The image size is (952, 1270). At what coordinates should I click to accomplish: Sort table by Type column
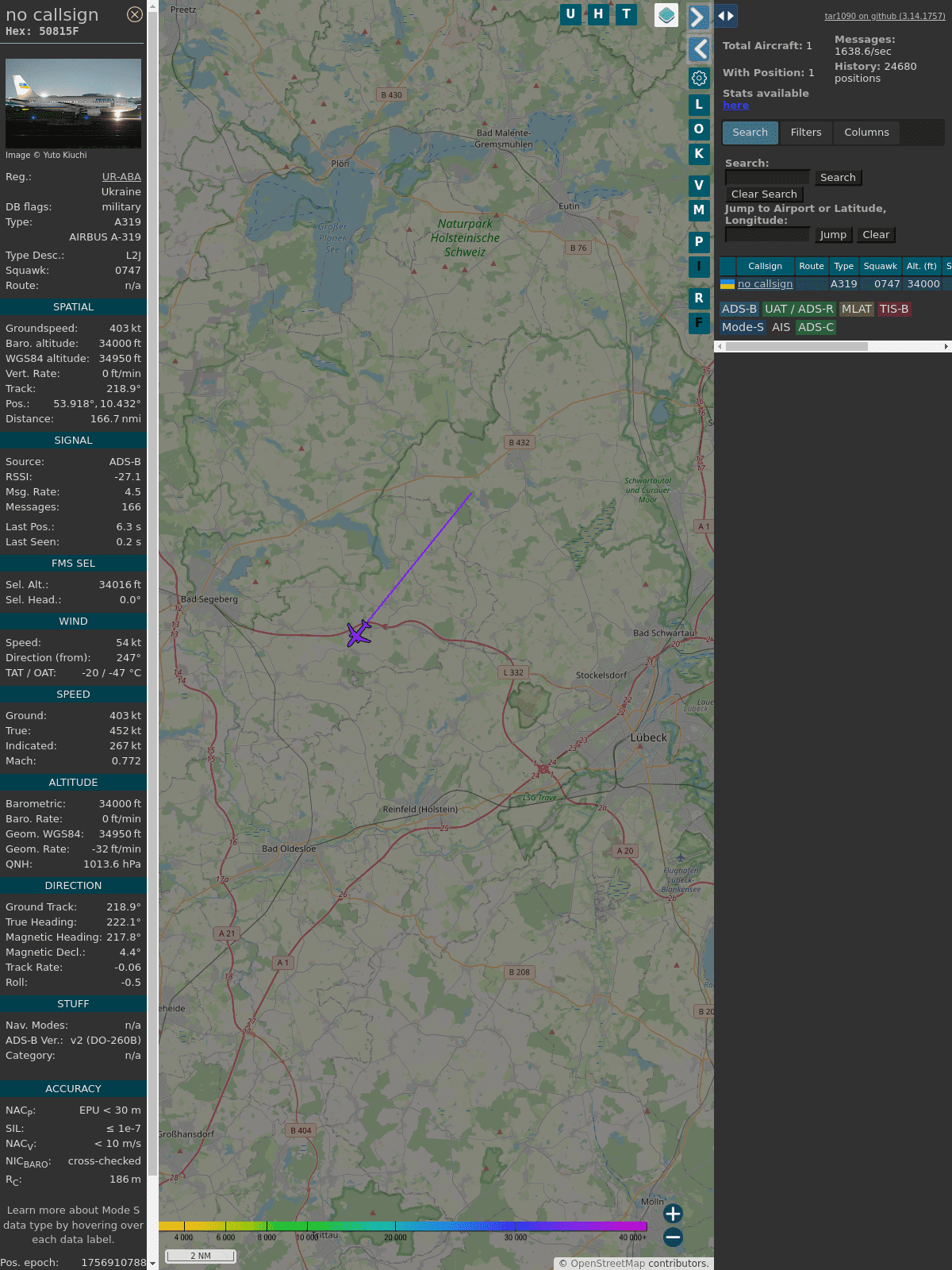pyautogui.click(x=844, y=267)
